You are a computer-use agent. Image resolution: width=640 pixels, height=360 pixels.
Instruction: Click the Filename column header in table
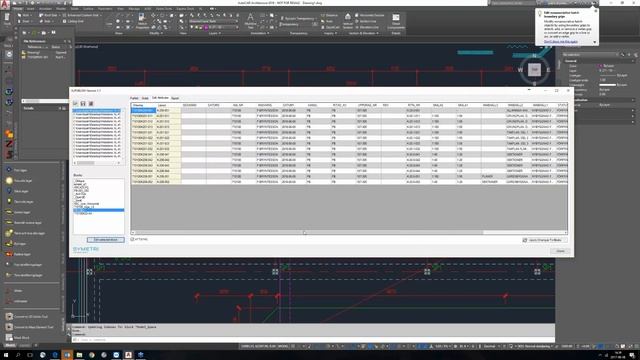coord(143,105)
